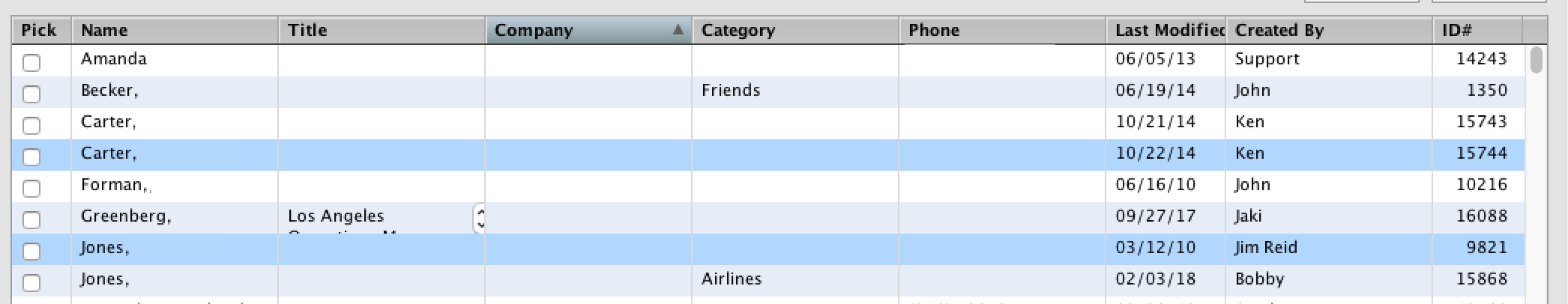Click the Title column header
The image size is (1568, 304).
coord(381,30)
